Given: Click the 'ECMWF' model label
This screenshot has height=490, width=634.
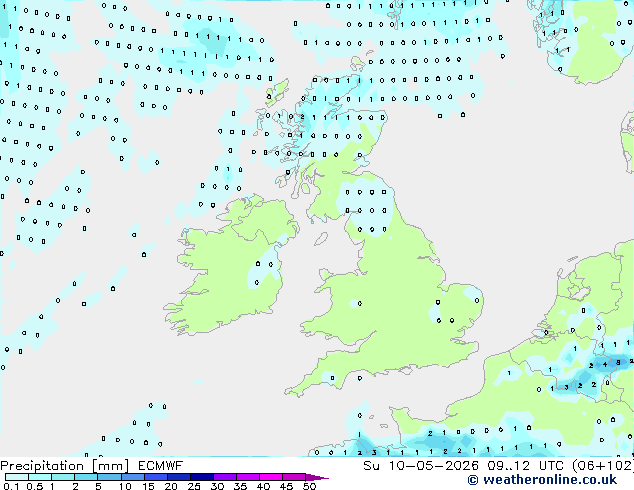Looking at the screenshot, I should pos(161,466).
